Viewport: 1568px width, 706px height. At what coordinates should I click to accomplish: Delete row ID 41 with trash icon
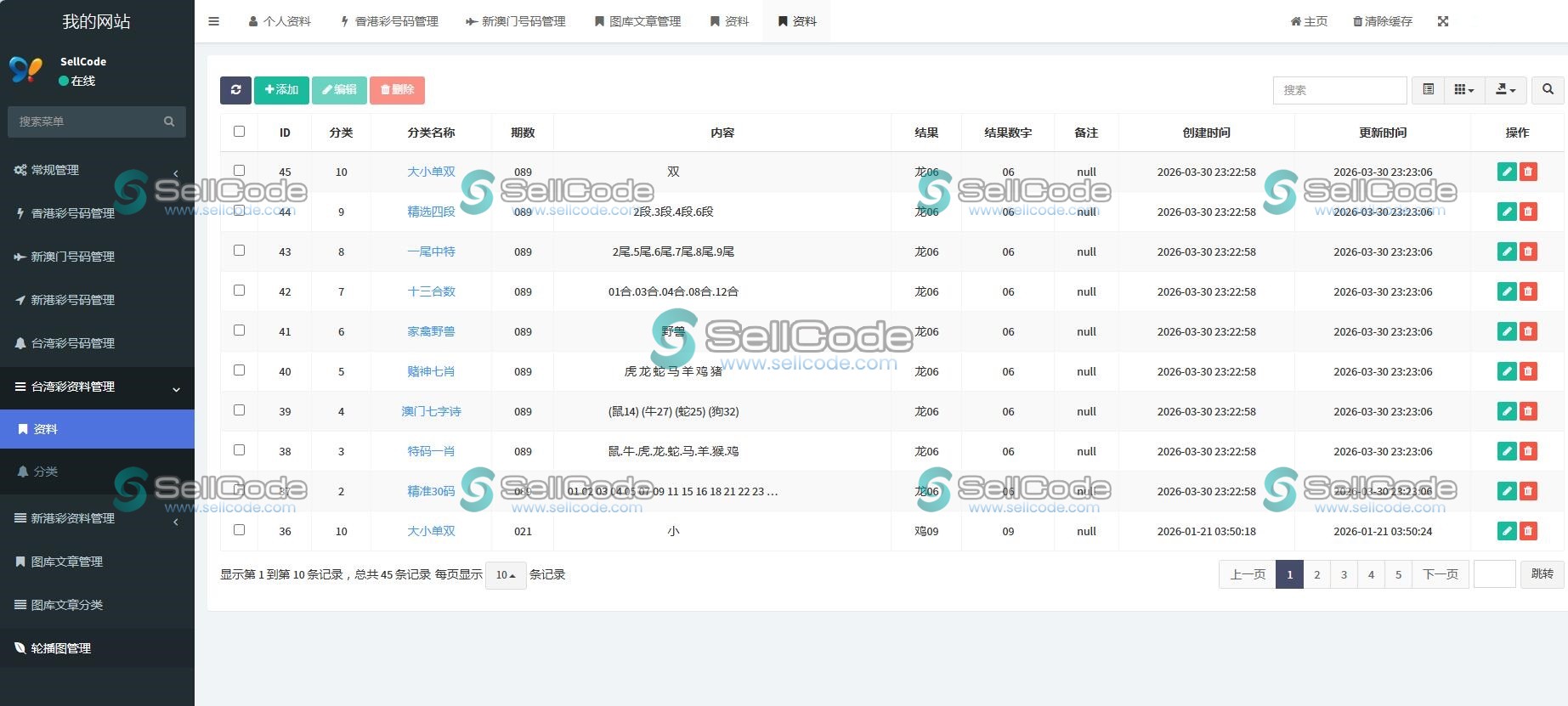click(1528, 331)
